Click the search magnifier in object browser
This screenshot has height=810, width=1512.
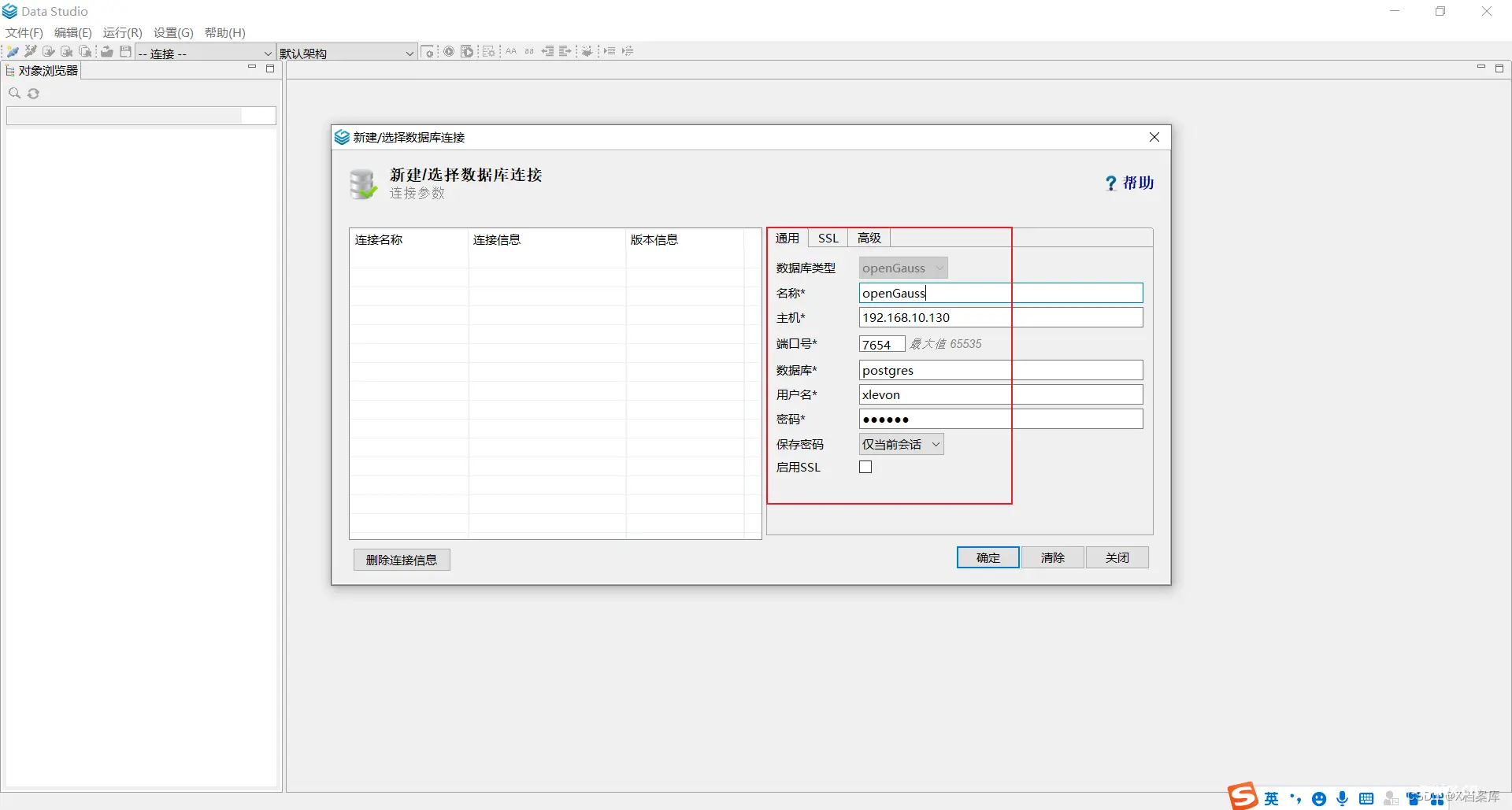[x=14, y=93]
